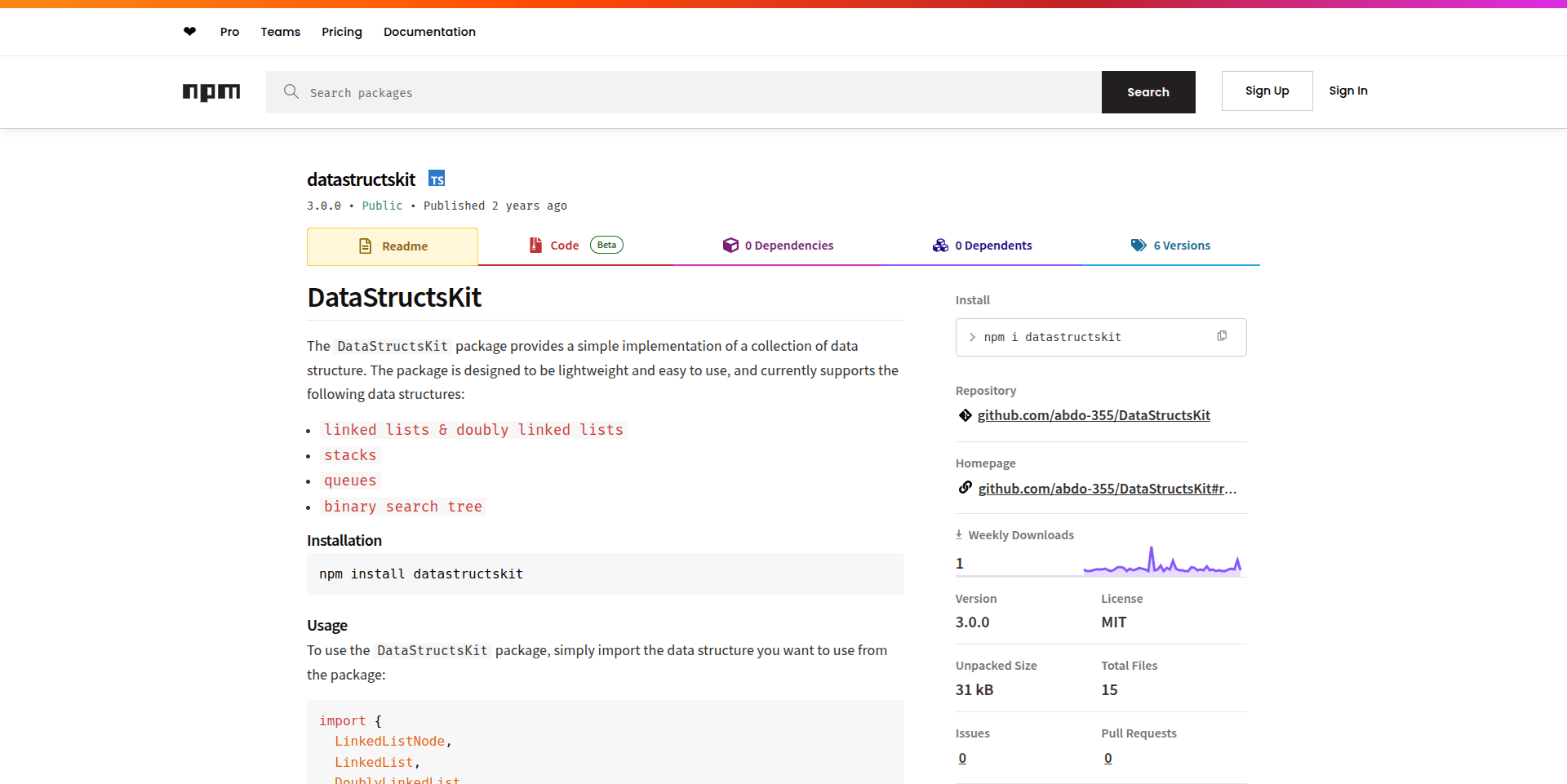Click inside the Search packages field
1567x784 pixels.
(571, 92)
